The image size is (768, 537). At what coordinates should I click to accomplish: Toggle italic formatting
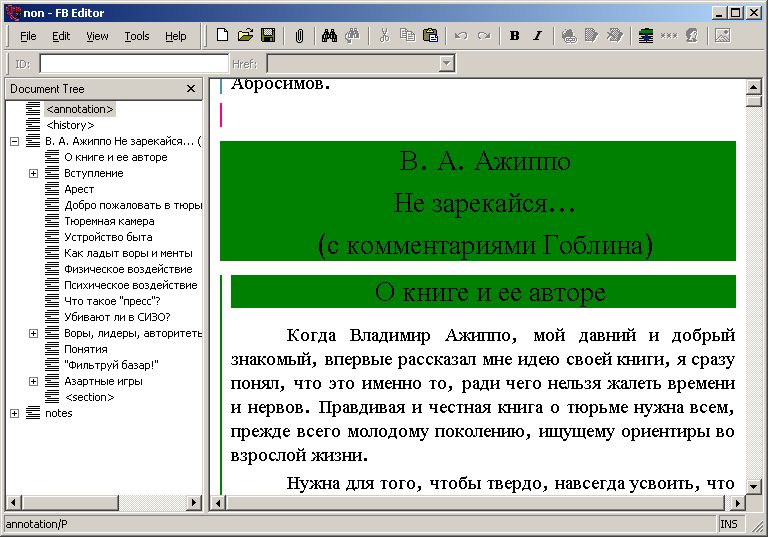537,35
